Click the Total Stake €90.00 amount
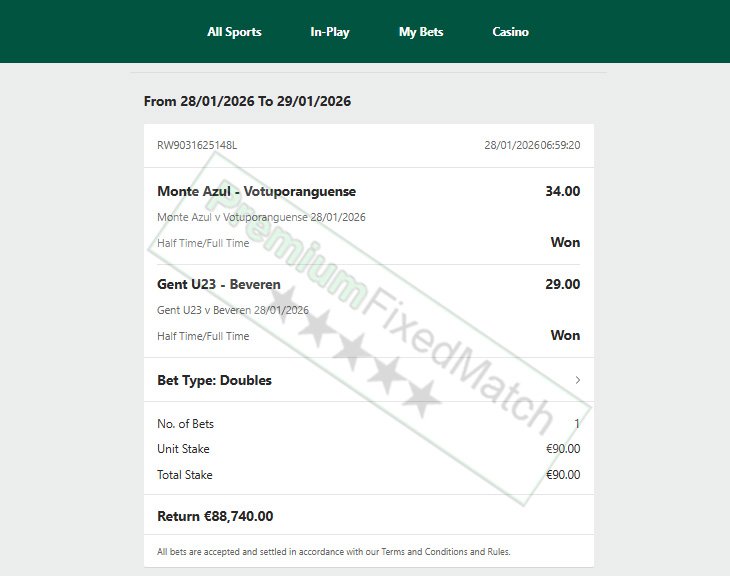730x576 pixels. tap(563, 475)
